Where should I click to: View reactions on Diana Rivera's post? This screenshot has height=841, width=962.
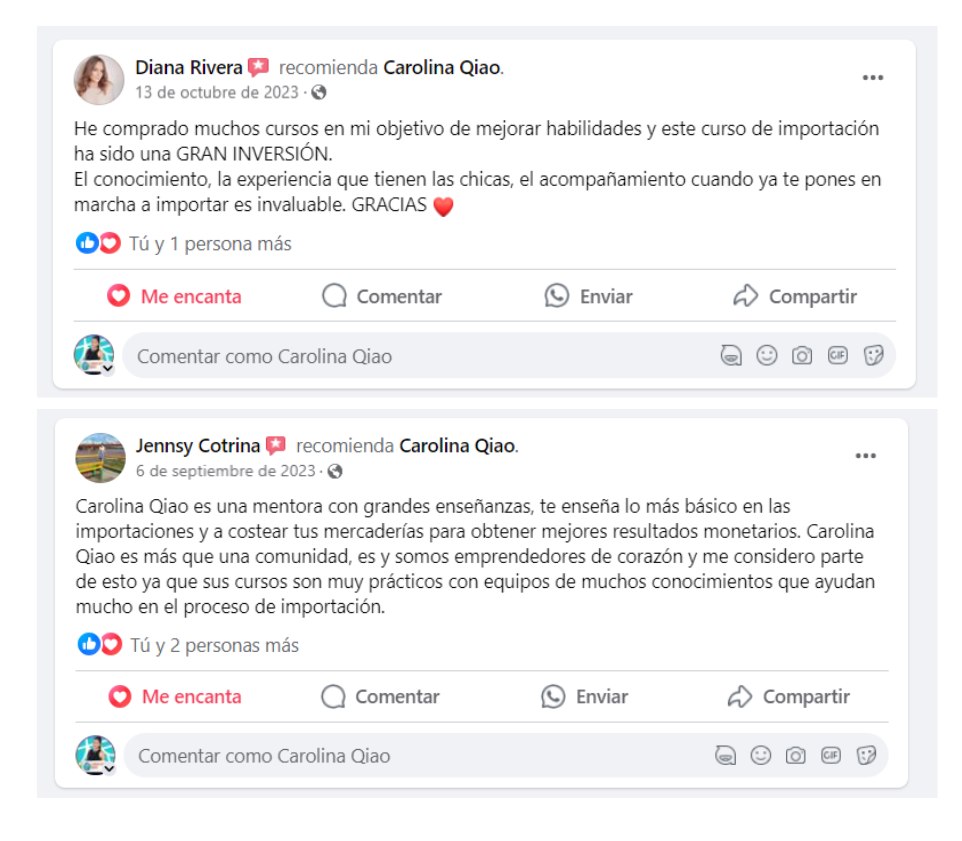[x=183, y=244]
